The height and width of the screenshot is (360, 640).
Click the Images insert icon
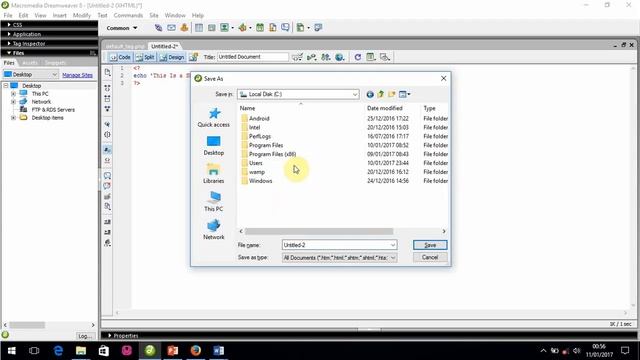click(224, 28)
